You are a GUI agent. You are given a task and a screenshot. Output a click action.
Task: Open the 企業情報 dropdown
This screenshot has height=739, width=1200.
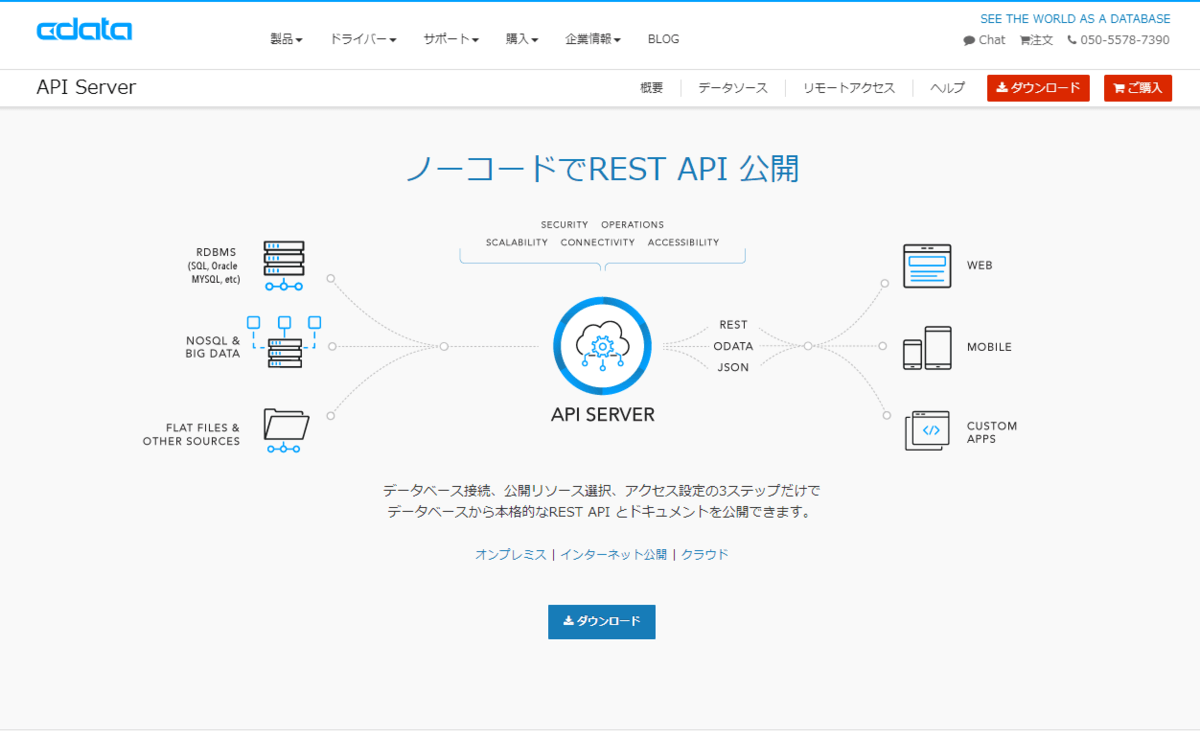coord(593,39)
